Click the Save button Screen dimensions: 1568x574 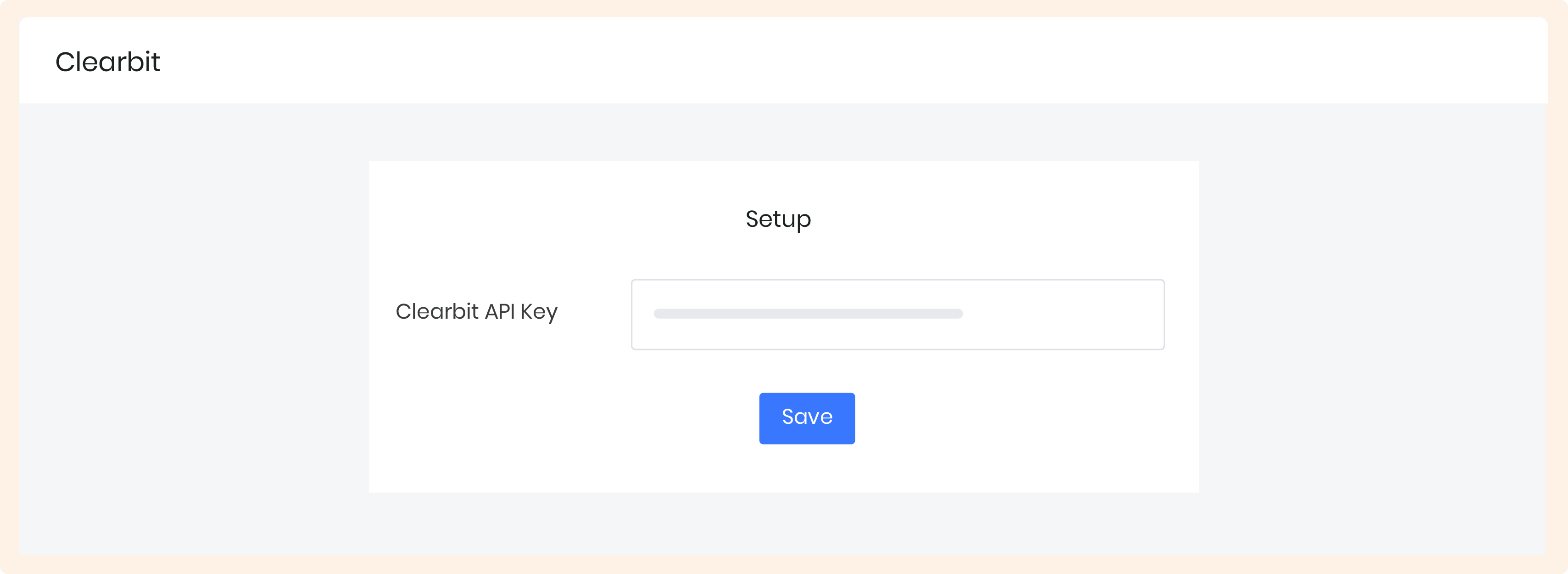807,418
